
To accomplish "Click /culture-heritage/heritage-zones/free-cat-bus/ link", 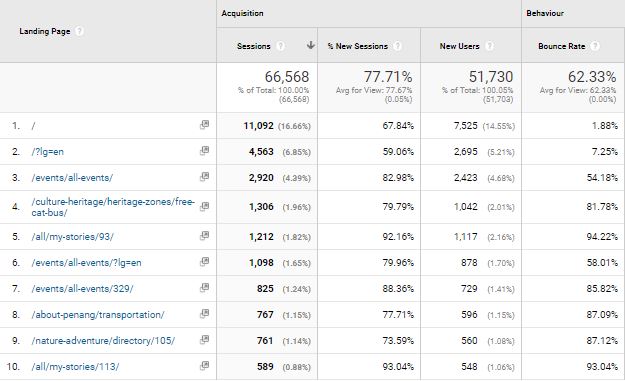I will (x=113, y=207).
